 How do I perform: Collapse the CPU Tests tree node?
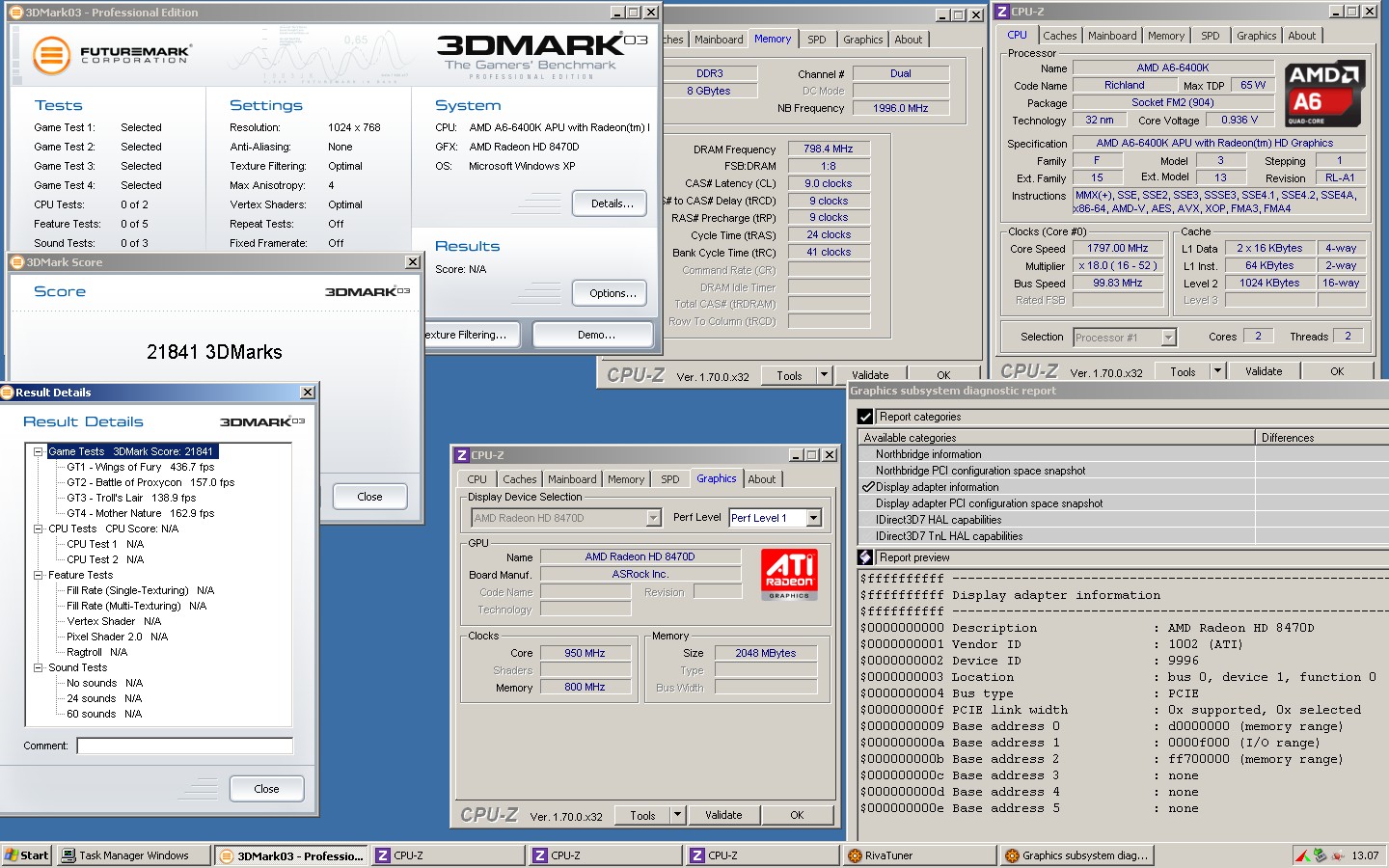click(x=39, y=529)
